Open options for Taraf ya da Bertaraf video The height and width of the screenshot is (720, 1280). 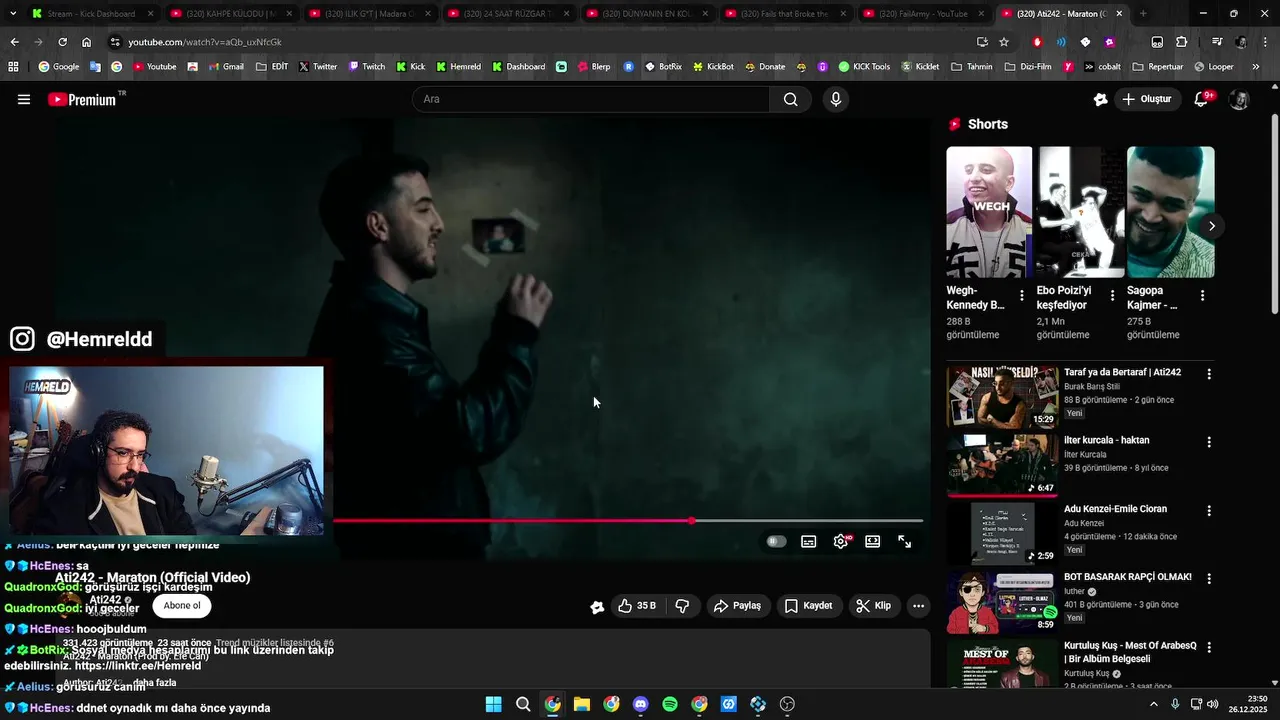click(1209, 374)
